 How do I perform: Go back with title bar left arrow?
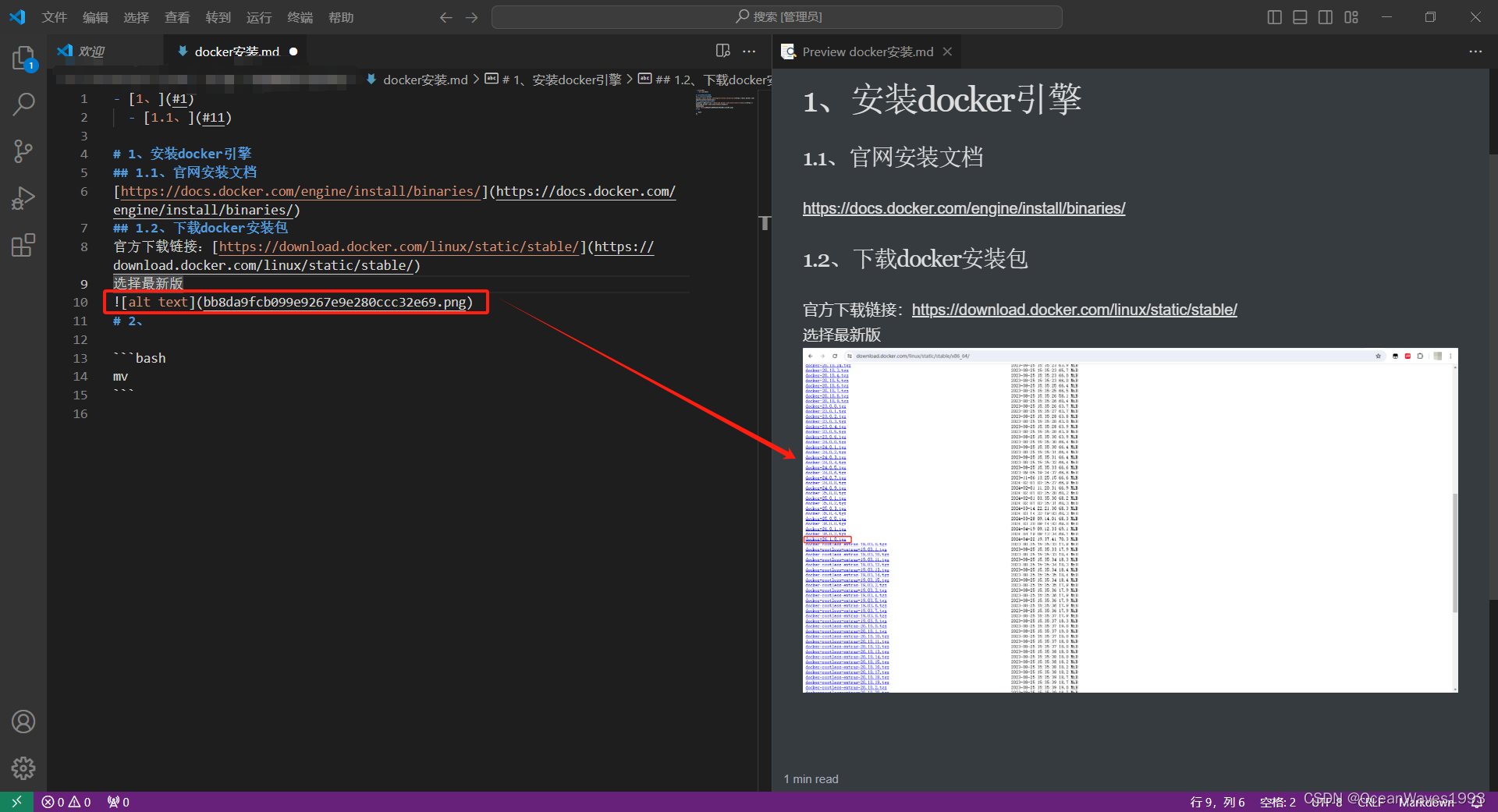tap(445, 17)
